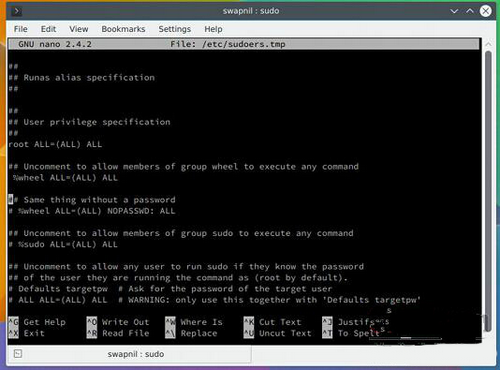This screenshot has height=370, width=500.
Task: Open the Settings menu
Action: click(175, 29)
